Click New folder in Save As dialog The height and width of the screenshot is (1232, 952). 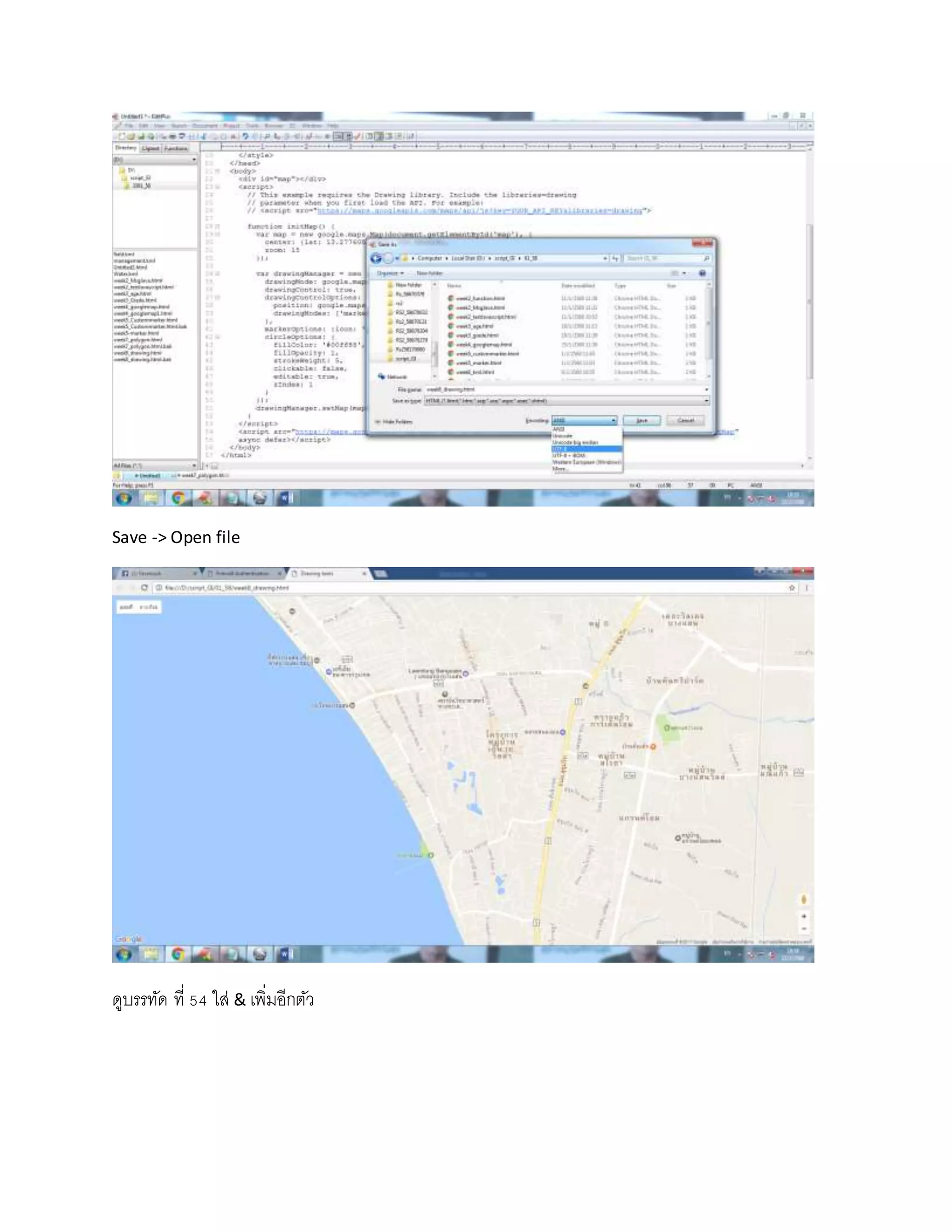(x=430, y=273)
